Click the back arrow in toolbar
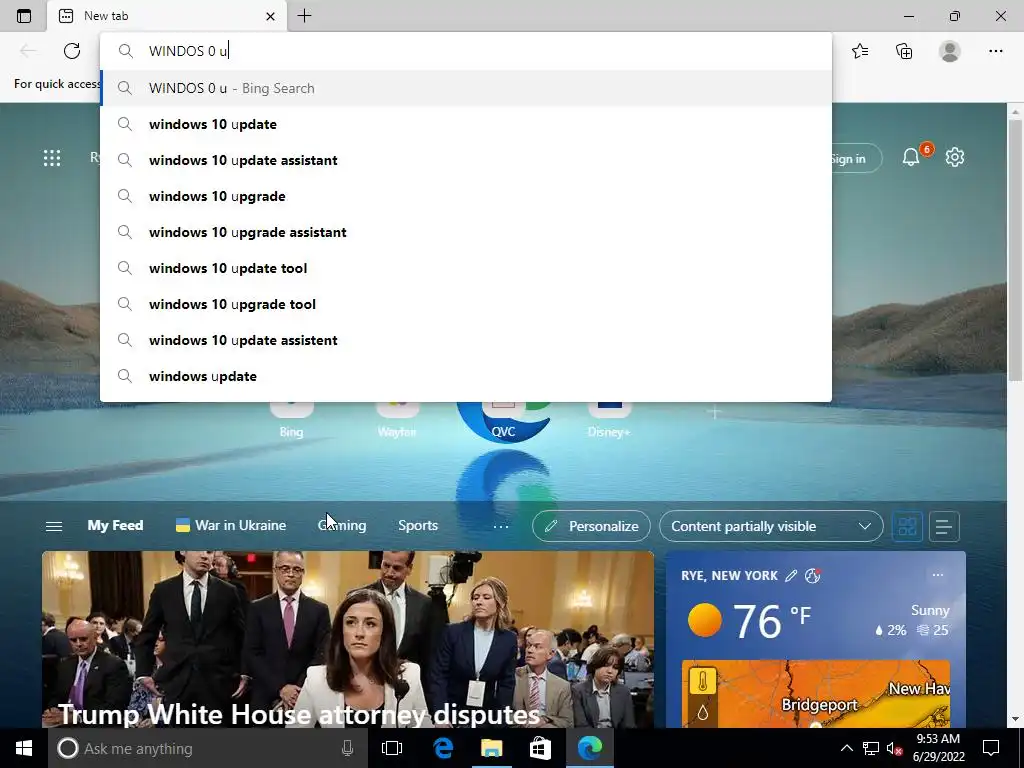 [27, 51]
